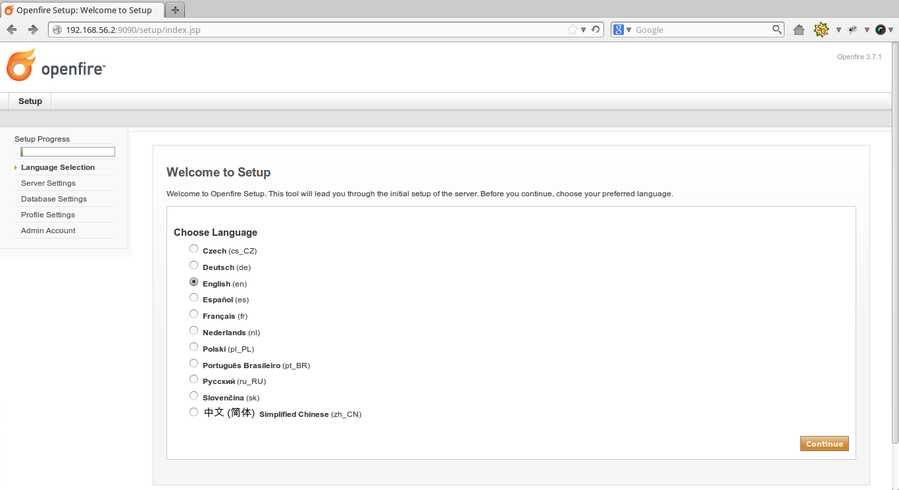Select the Openfire Setup browser tab
This screenshot has height=490, width=899.
click(82, 10)
